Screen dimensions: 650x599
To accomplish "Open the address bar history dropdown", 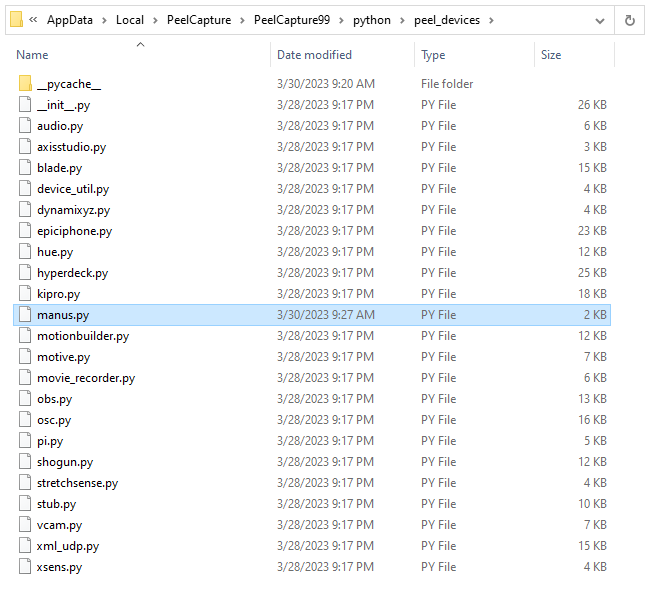I will click(599, 20).
